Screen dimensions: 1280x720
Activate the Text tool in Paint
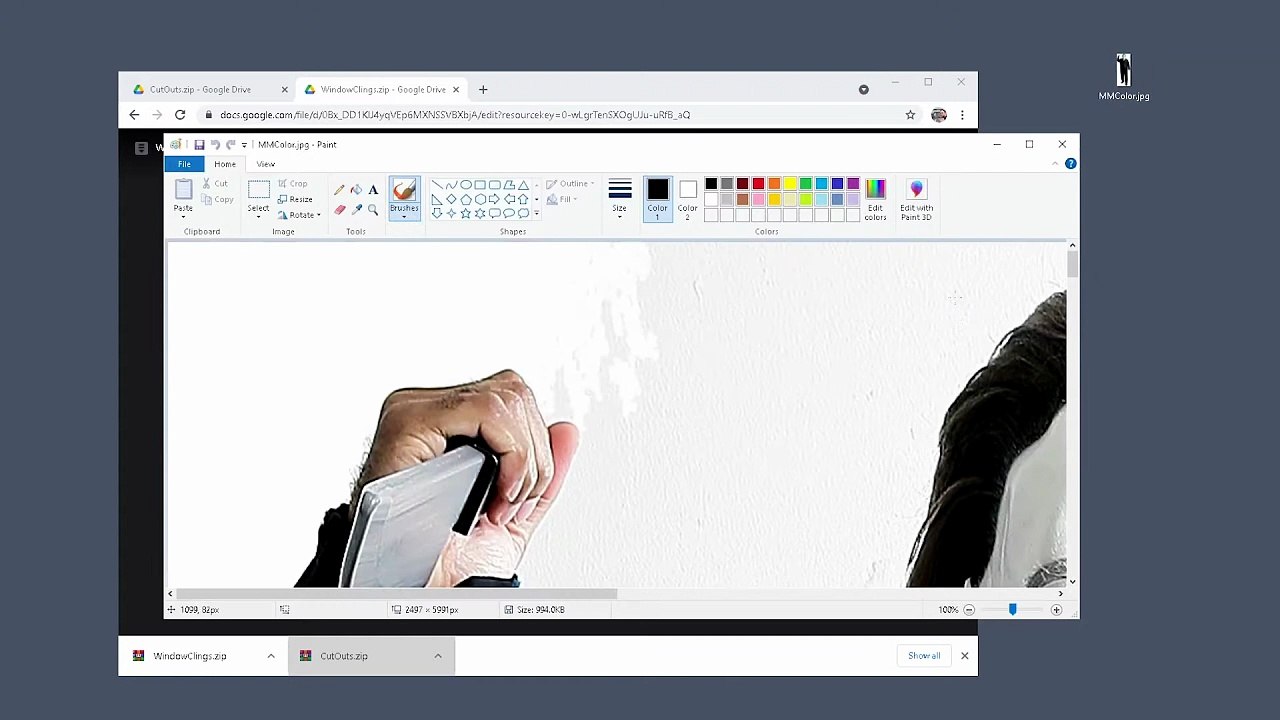coord(373,190)
